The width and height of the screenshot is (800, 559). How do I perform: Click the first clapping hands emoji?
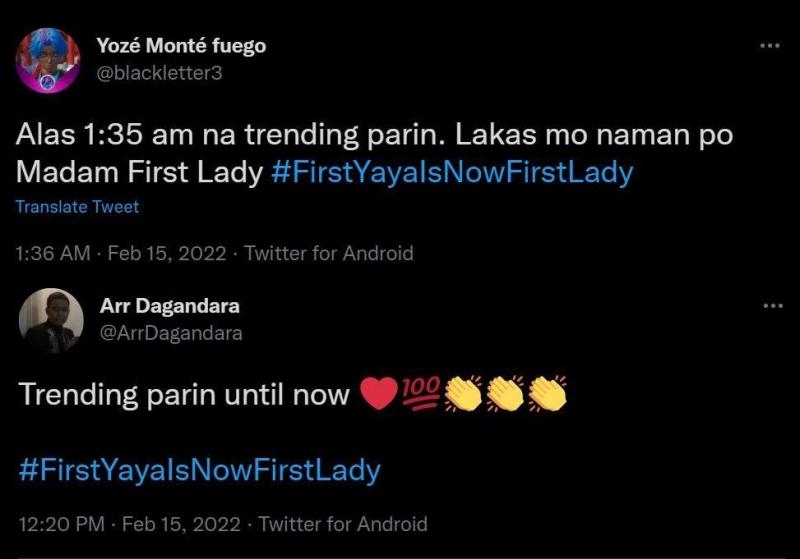(x=462, y=395)
